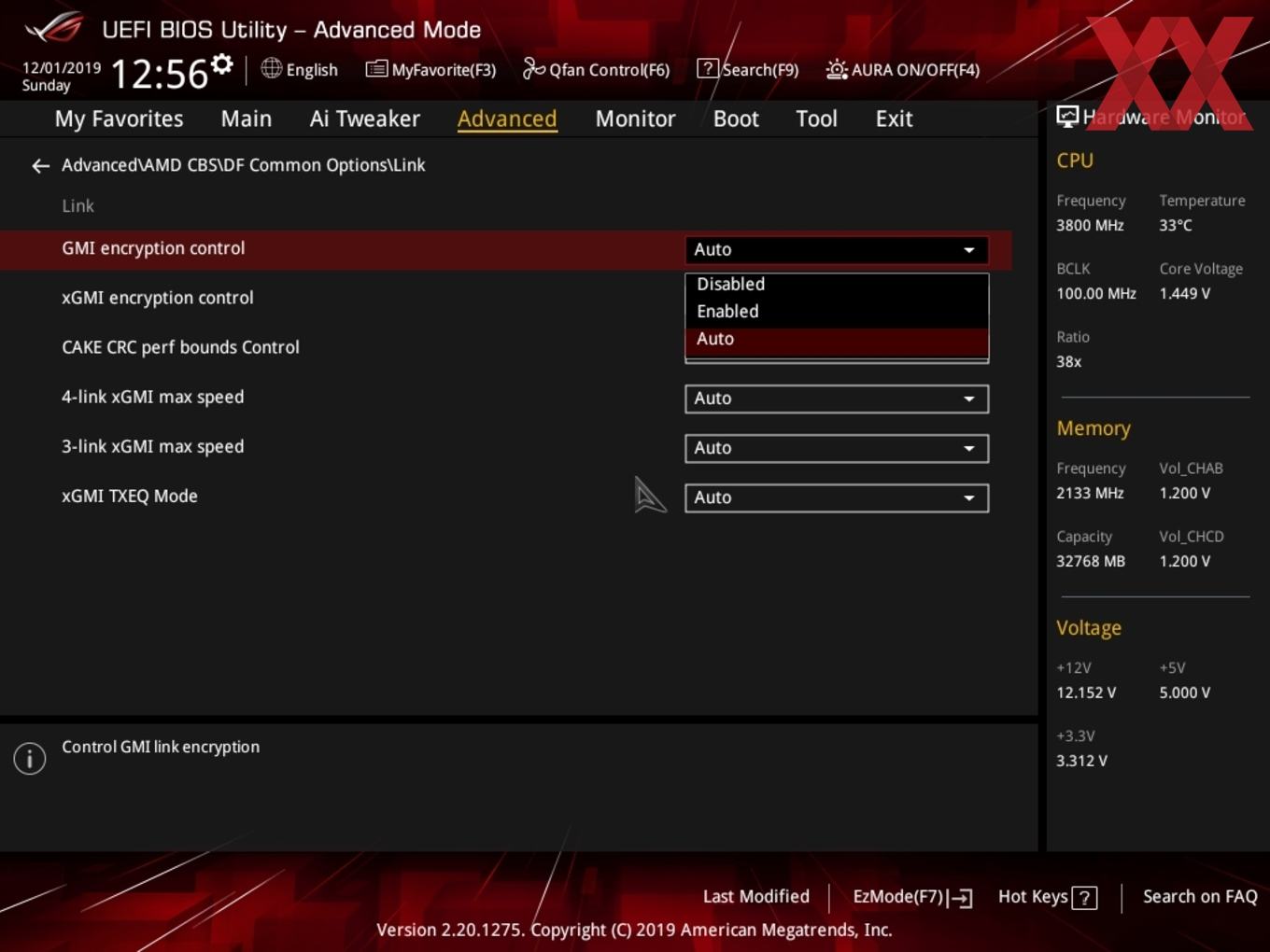The height and width of the screenshot is (952, 1270).
Task: Open time settings via the gear icon
Action: coord(221,64)
